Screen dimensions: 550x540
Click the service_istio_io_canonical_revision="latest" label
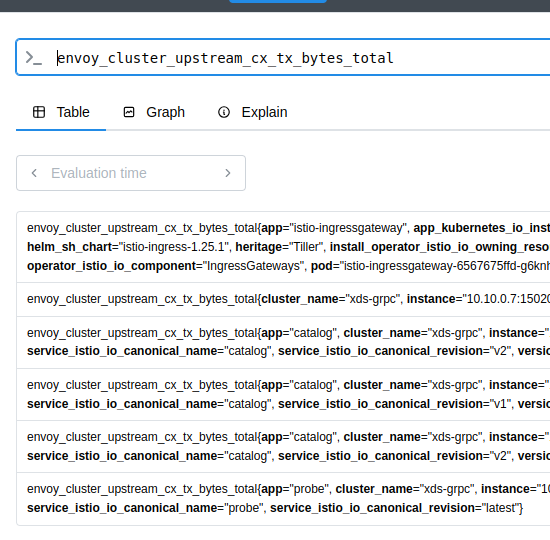tap(395, 508)
